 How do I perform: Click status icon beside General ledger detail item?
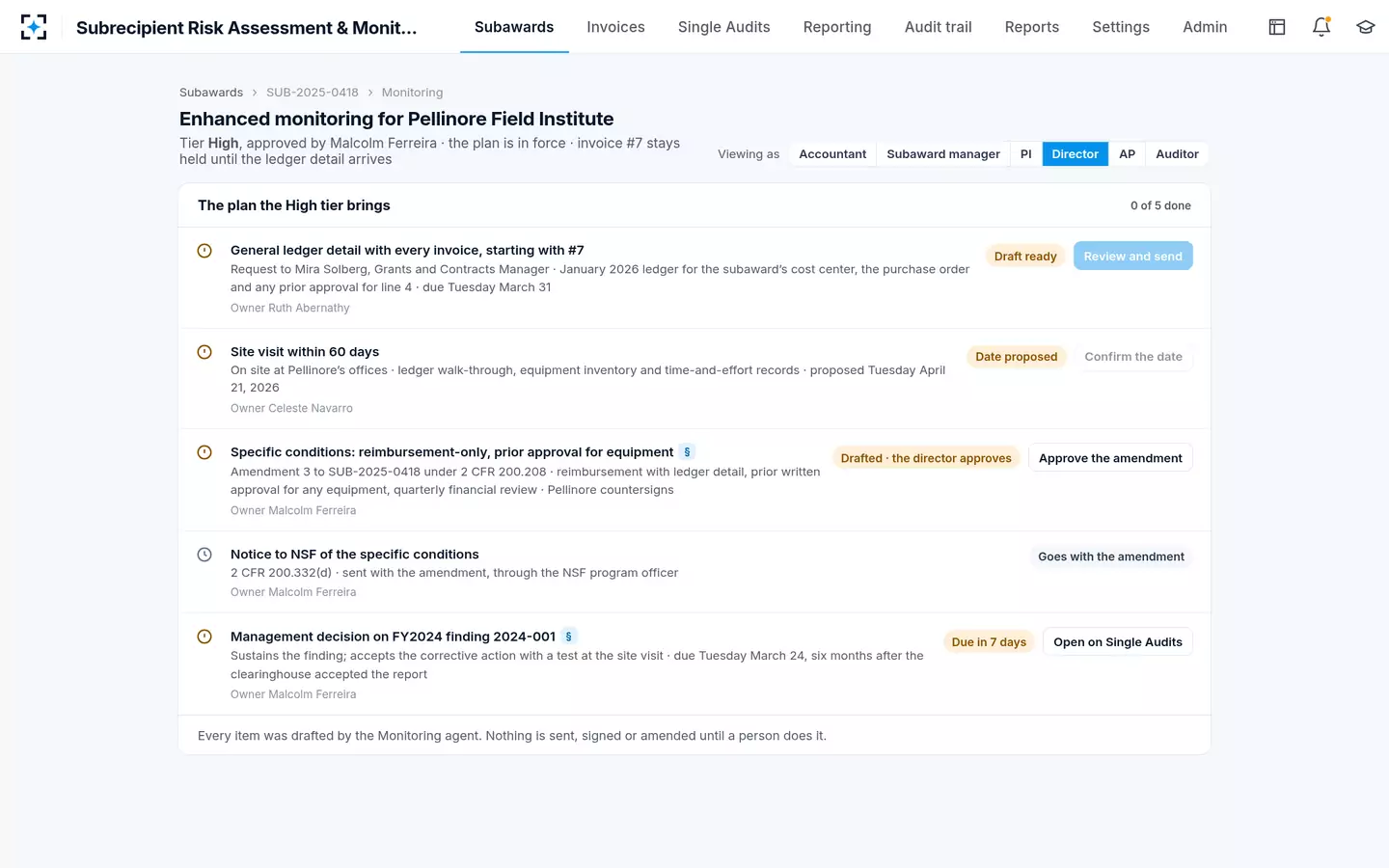click(x=204, y=251)
